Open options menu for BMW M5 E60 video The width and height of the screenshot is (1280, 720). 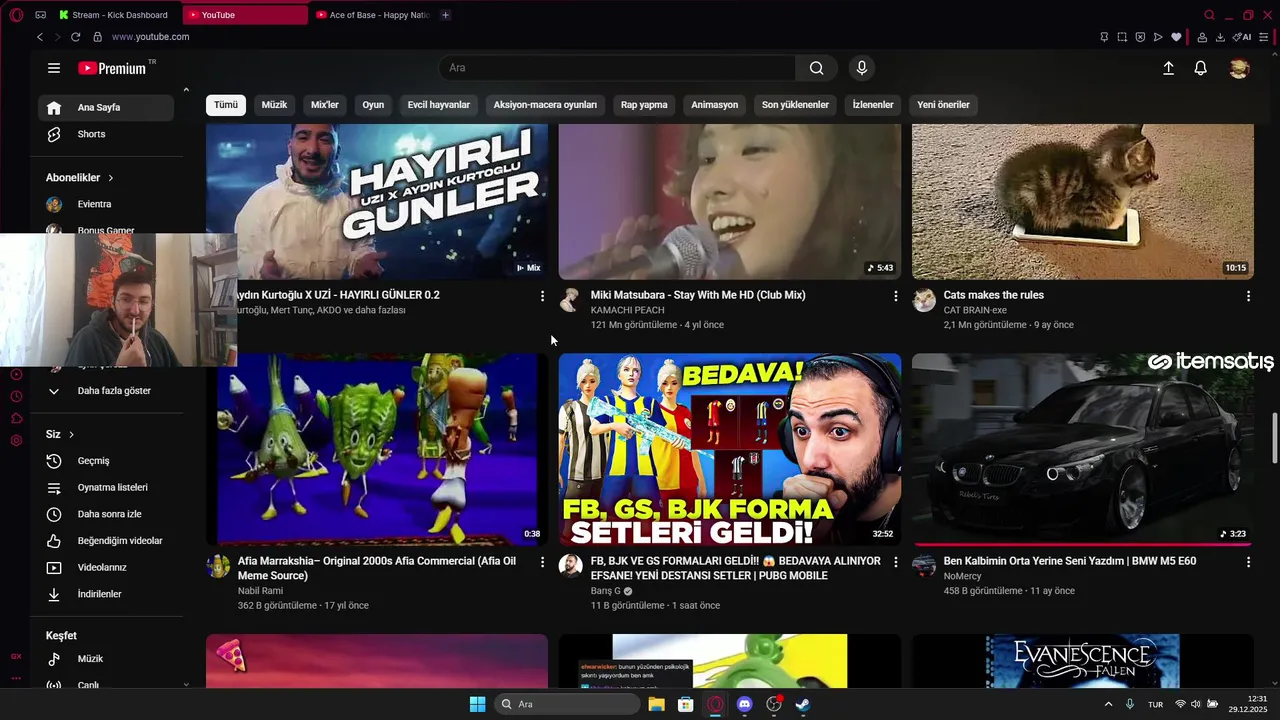1248,562
